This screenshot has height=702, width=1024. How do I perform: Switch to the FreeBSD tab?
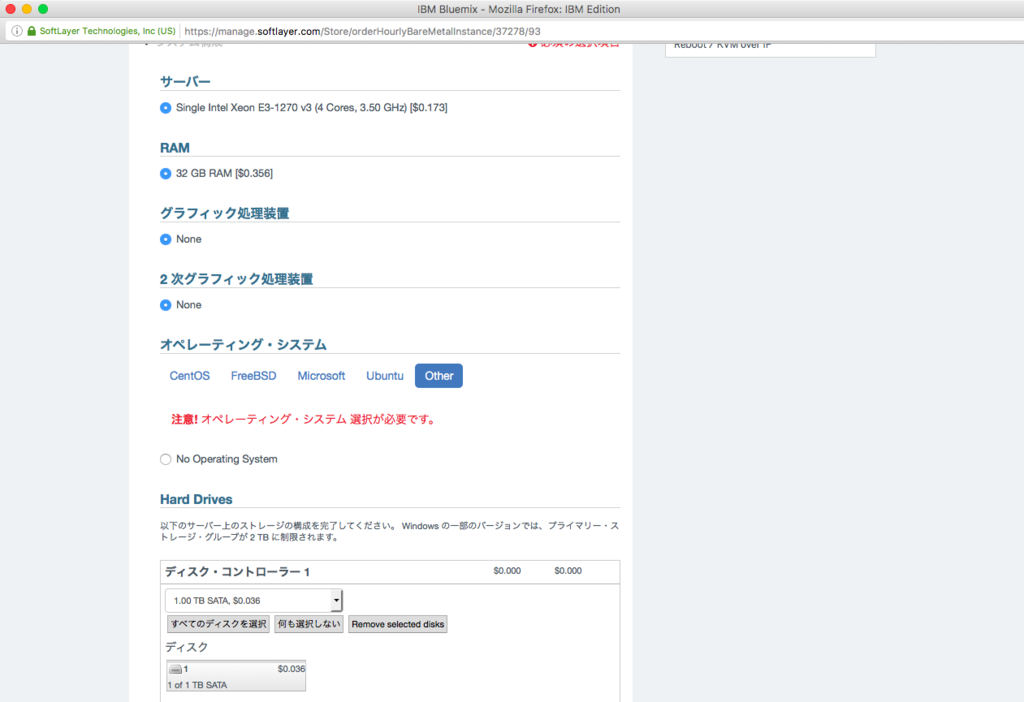pyautogui.click(x=253, y=375)
